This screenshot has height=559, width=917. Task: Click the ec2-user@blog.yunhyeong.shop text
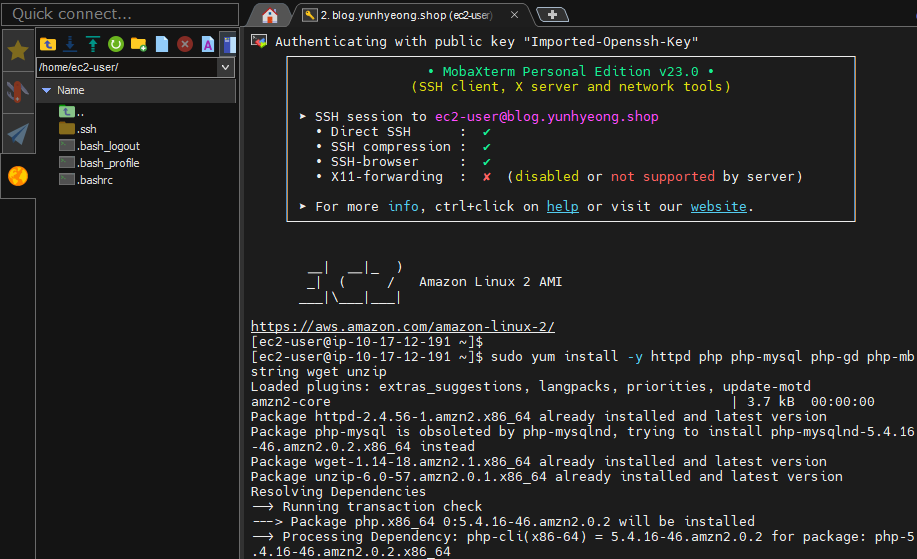(x=546, y=116)
